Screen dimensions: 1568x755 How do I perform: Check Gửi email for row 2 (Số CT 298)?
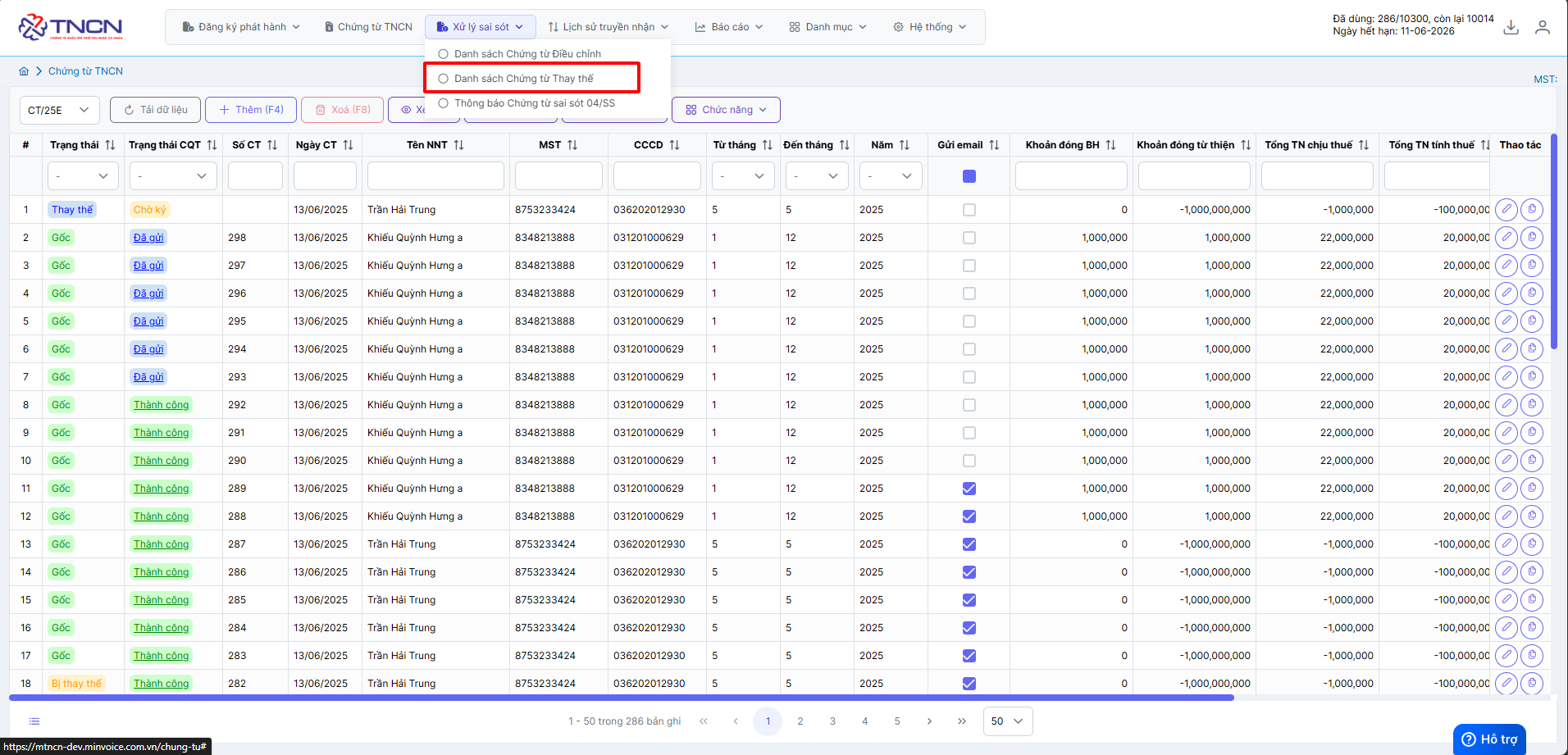pos(969,238)
